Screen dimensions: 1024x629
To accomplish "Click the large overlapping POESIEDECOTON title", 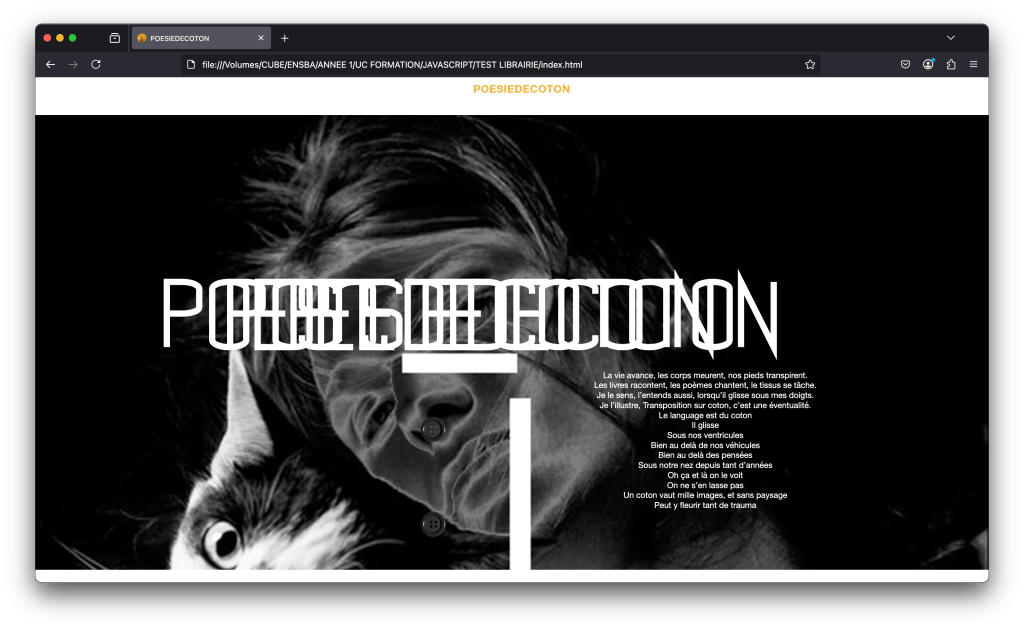I will (x=468, y=315).
